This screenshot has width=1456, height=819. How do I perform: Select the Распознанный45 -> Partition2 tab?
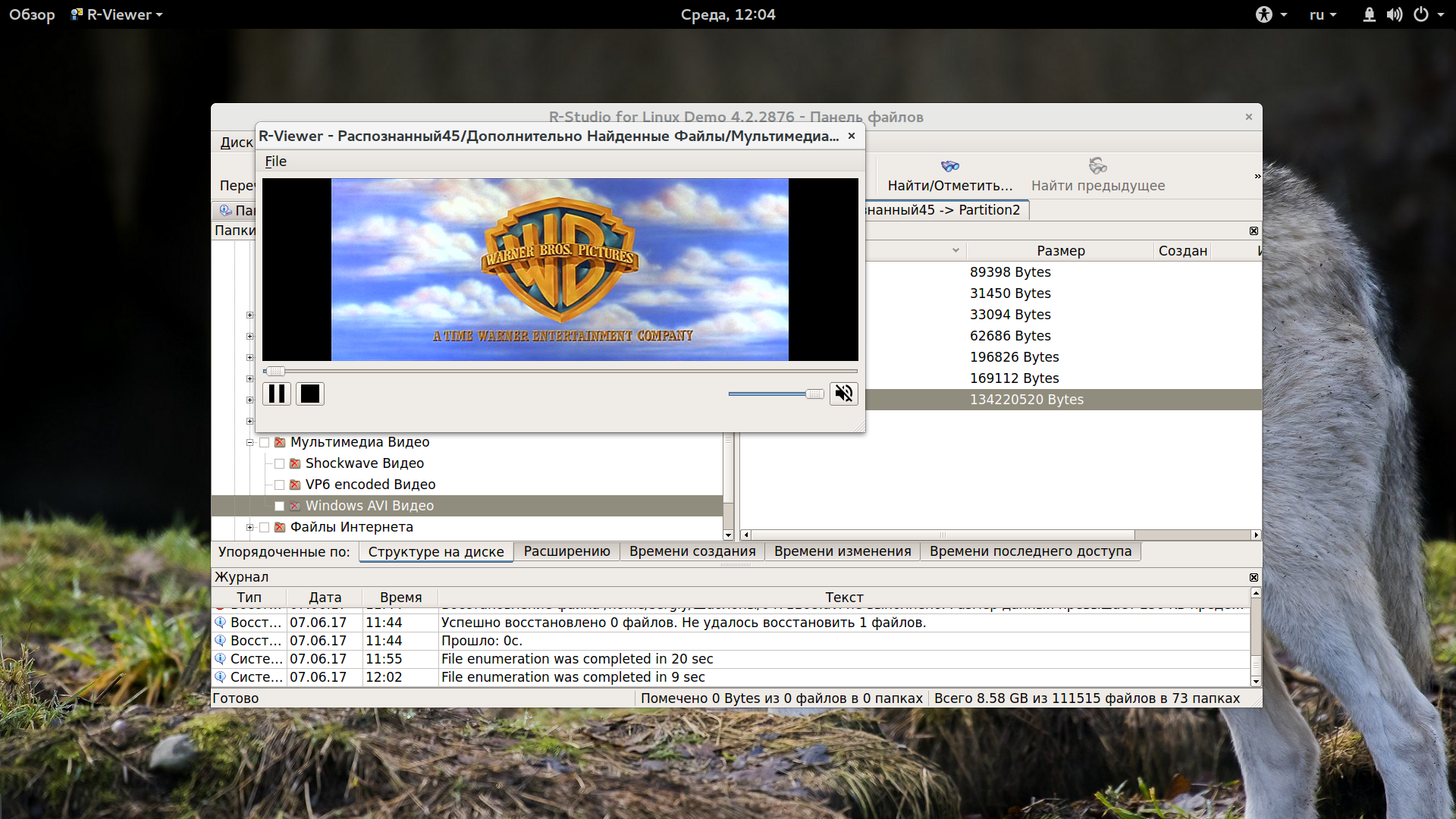pyautogui.click(x=947, y=210)
